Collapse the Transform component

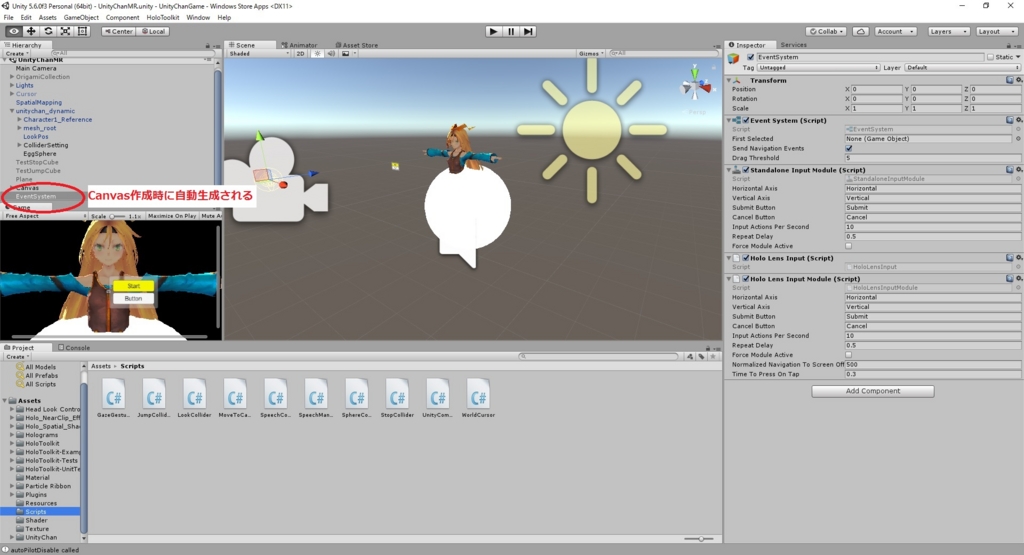[729, 80]
